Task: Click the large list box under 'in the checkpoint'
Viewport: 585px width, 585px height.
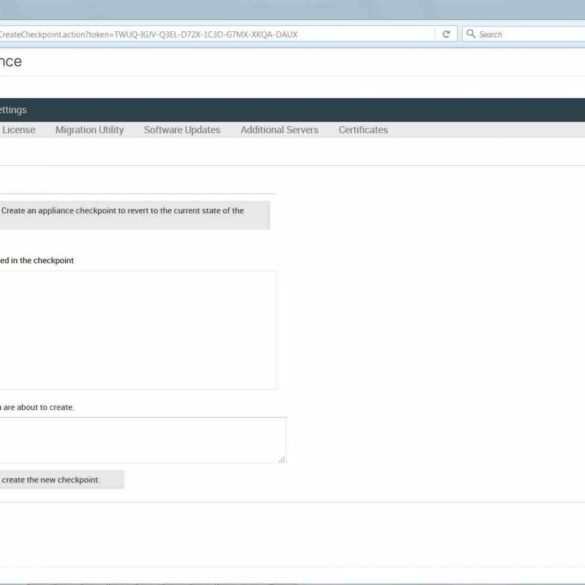Action: click(x=138, y=330)
